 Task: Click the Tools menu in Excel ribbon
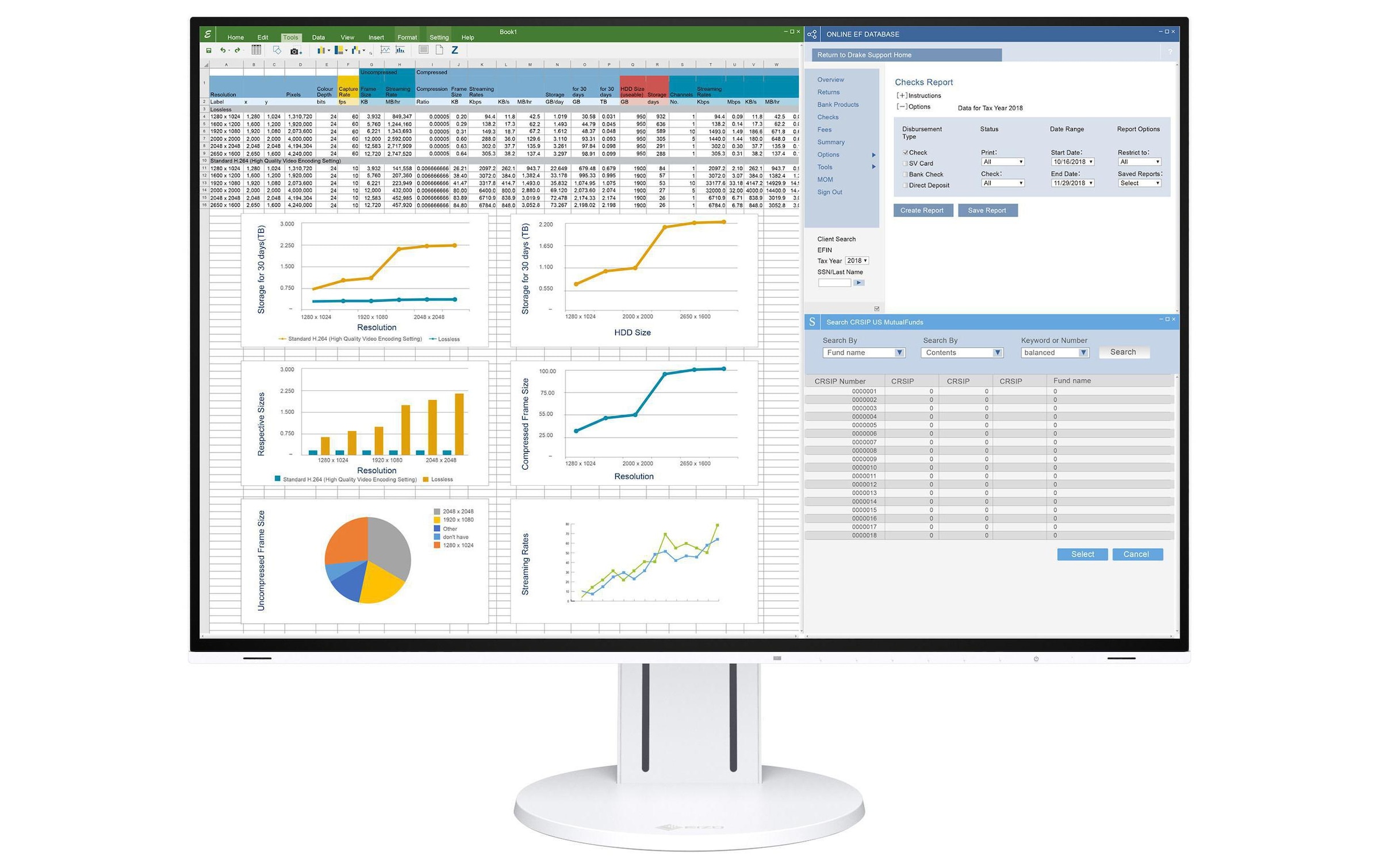click(290, 38)
